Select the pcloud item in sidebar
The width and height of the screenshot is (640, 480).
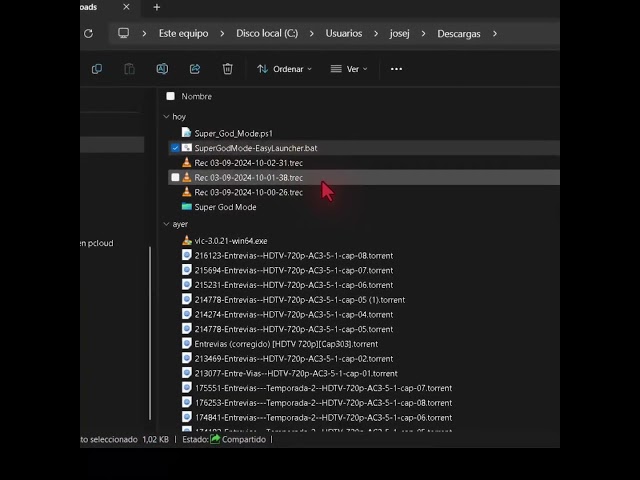pos(97,243)
